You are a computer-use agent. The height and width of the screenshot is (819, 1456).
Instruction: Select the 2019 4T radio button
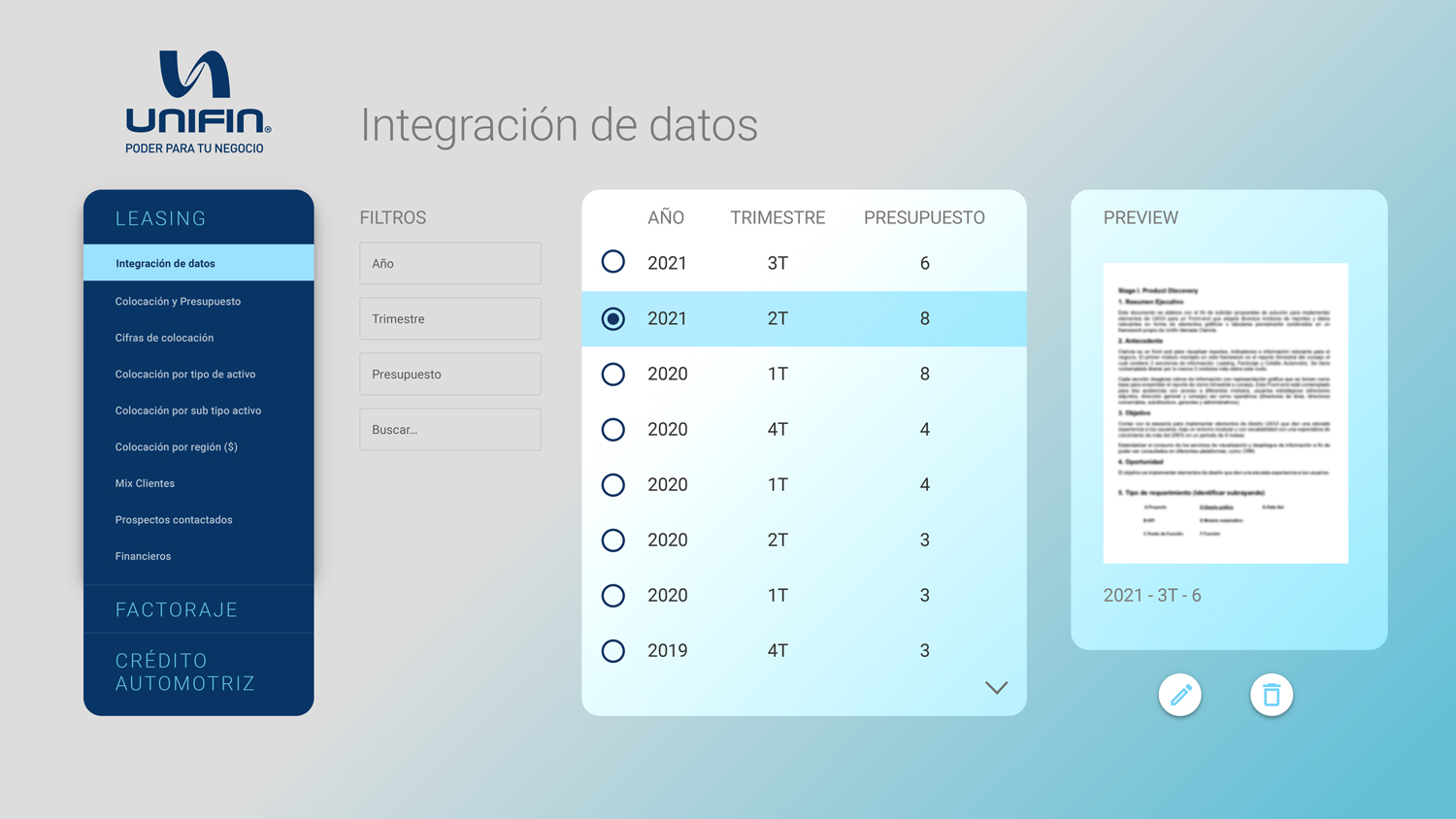[x=612, y=650]
